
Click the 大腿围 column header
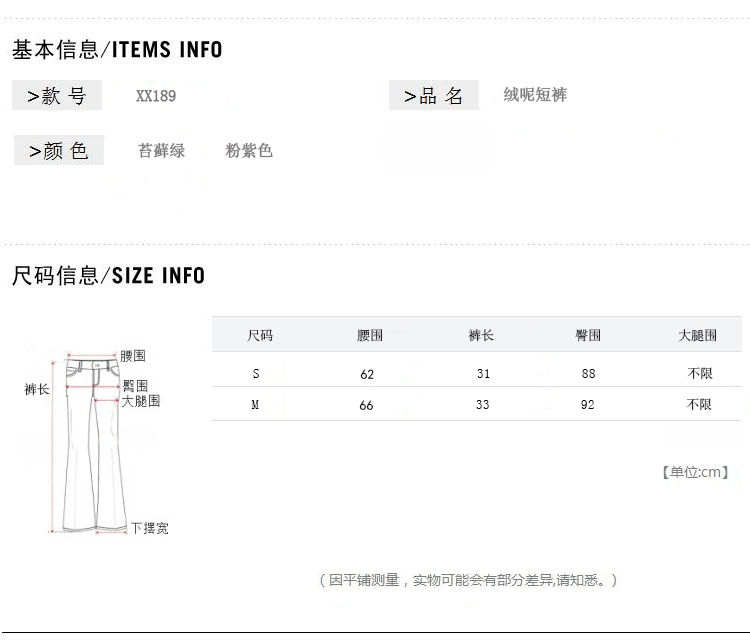tap(697, 335)
